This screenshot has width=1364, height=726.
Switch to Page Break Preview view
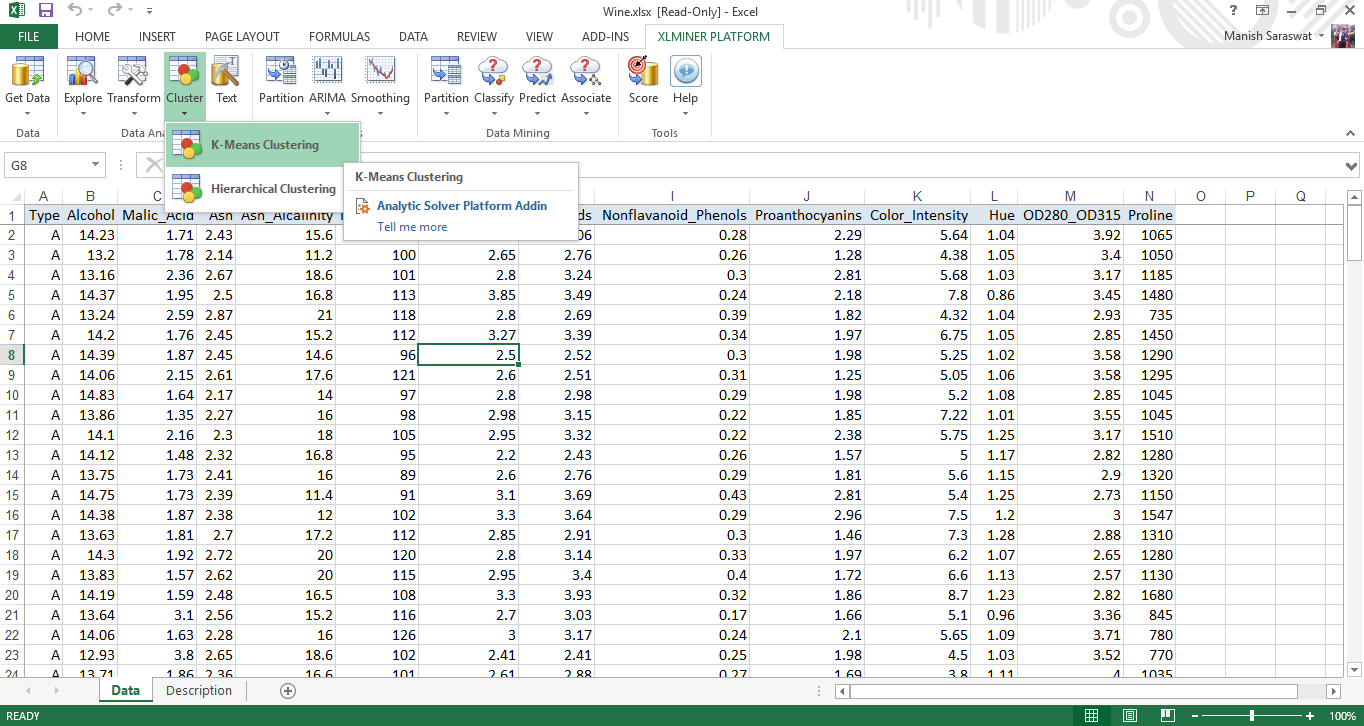tap(1167, 716)
